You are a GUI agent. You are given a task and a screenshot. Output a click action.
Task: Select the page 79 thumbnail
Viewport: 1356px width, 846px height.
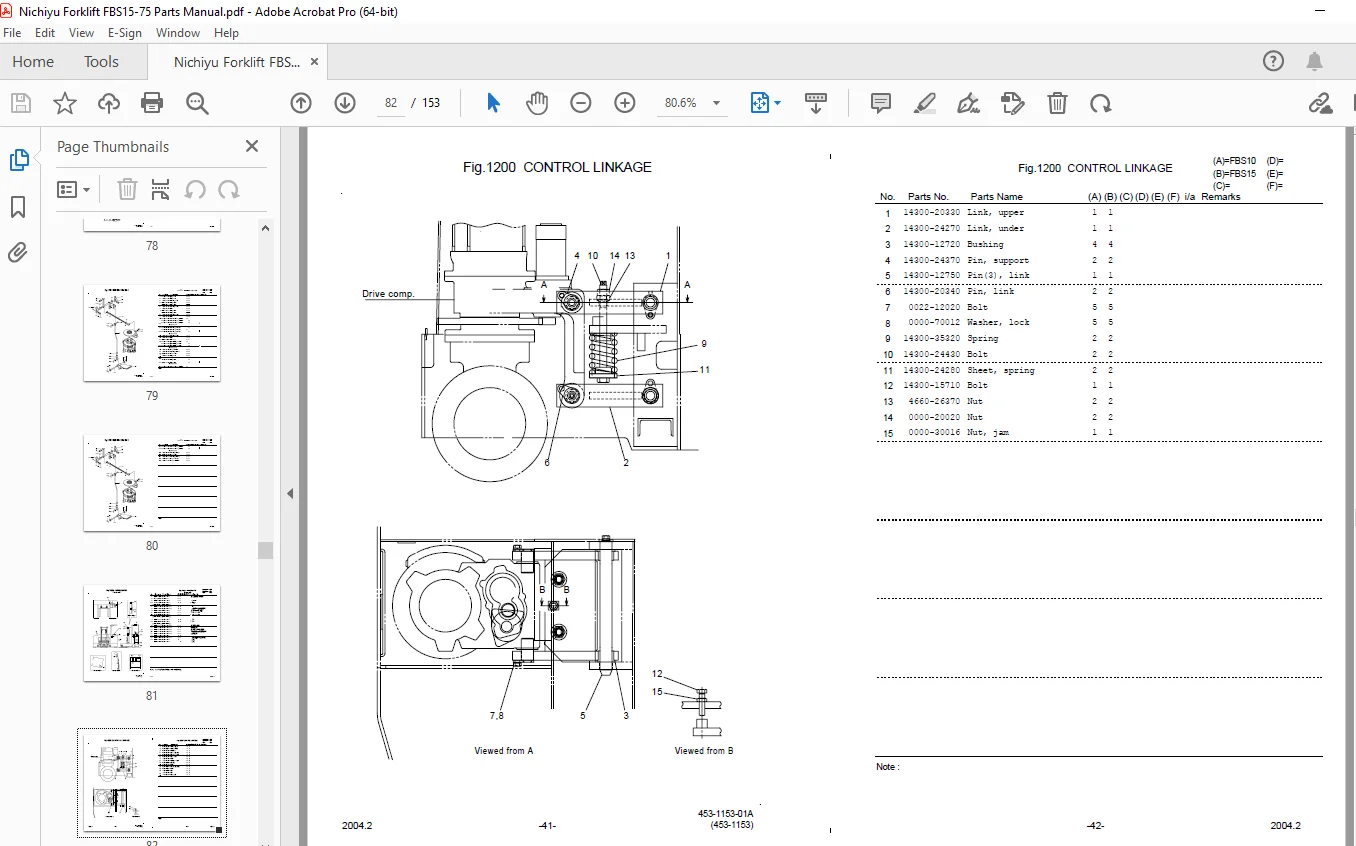tap(152, 333)
